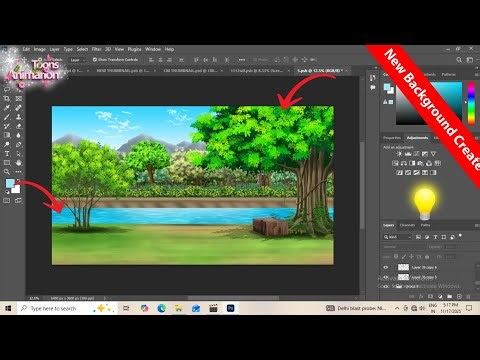Select the Lasso tool

pyautogui.click(x=7, y=89)
